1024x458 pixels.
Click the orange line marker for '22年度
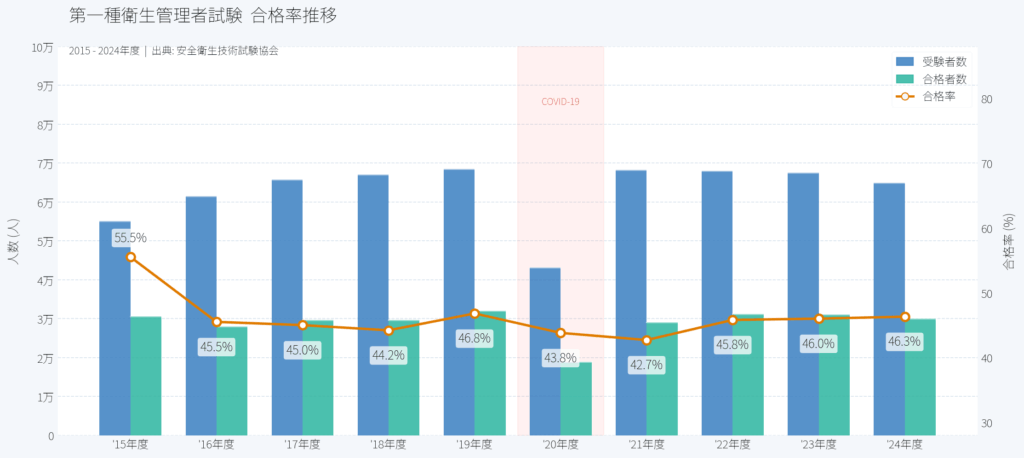point(732,320)
